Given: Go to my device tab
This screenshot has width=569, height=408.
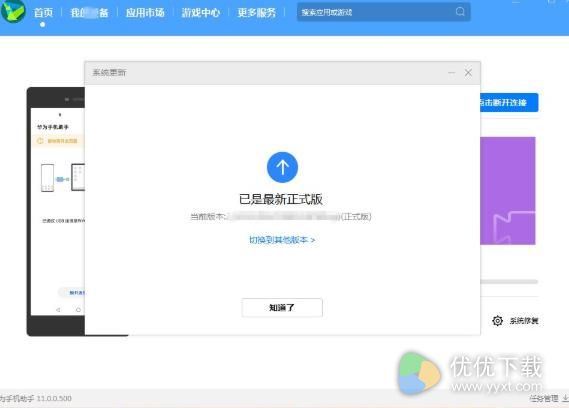Looking at the screenshot, I should point(90,13).
